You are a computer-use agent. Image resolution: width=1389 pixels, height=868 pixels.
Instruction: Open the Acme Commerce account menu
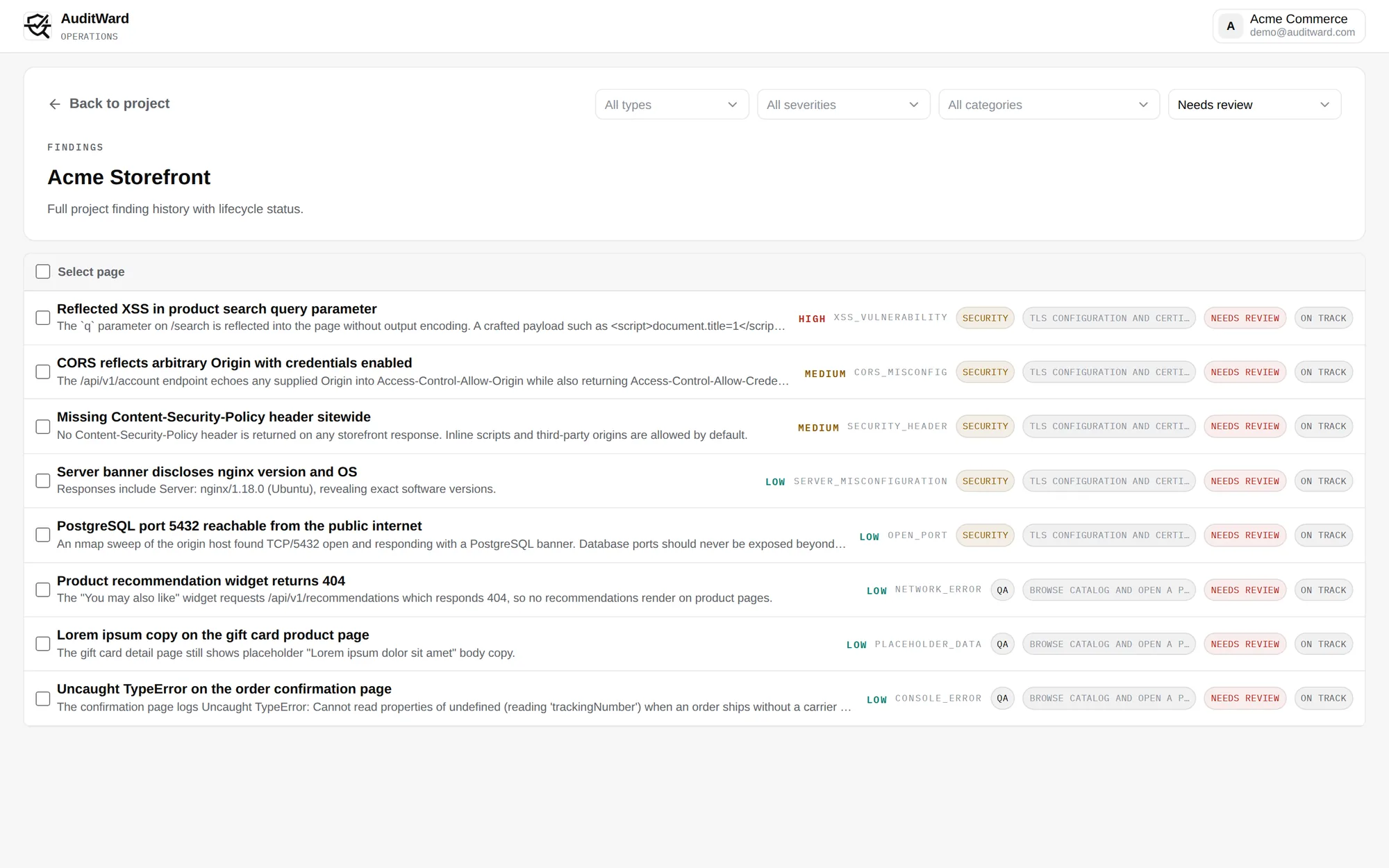coord(1289,26)
